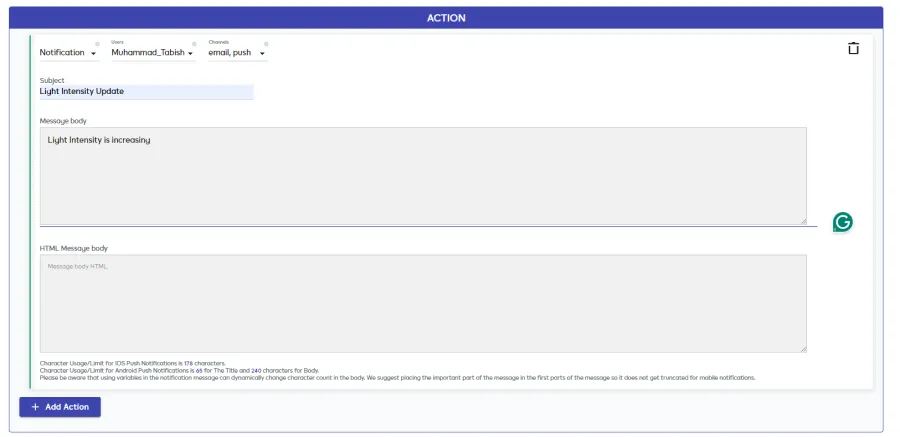The width and height of the screenshot is (900, 437).
Task: Expand the Users dropdown showing Muhammad_Tabish
Action: 153,53
